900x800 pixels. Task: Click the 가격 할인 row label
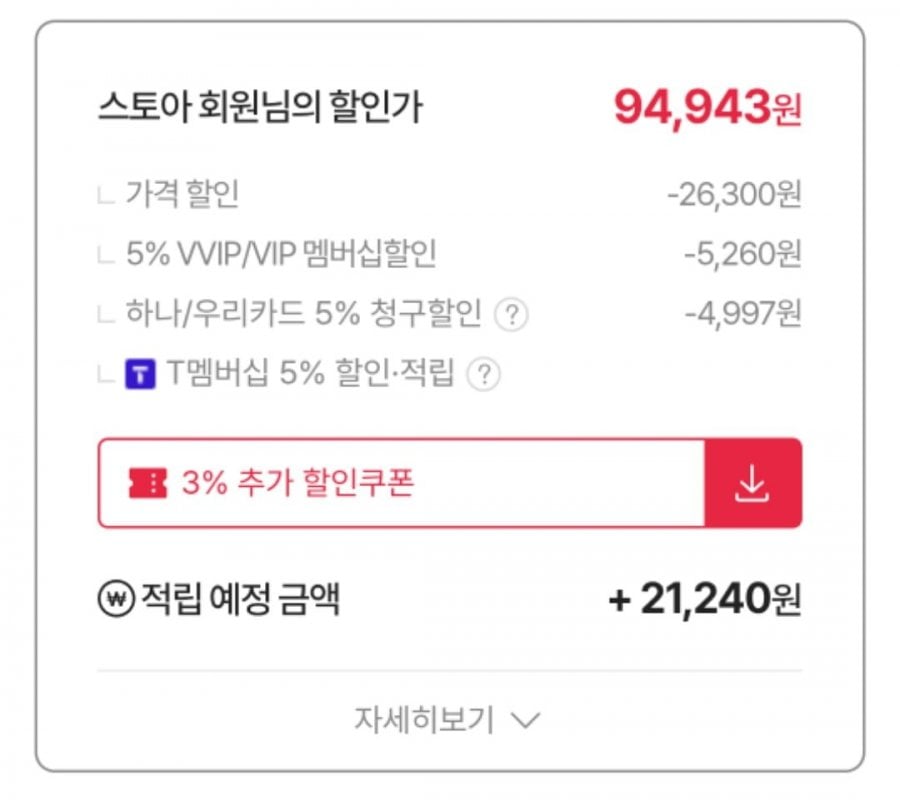182,195
